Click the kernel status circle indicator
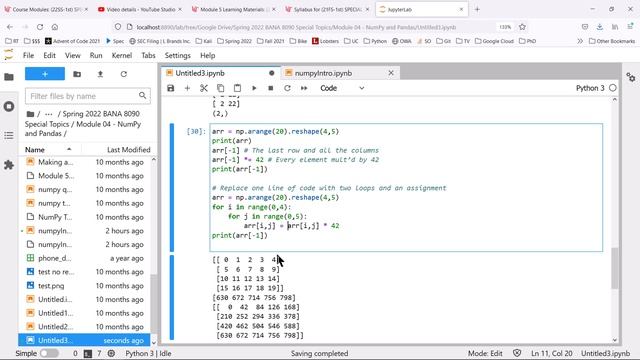 613,88
